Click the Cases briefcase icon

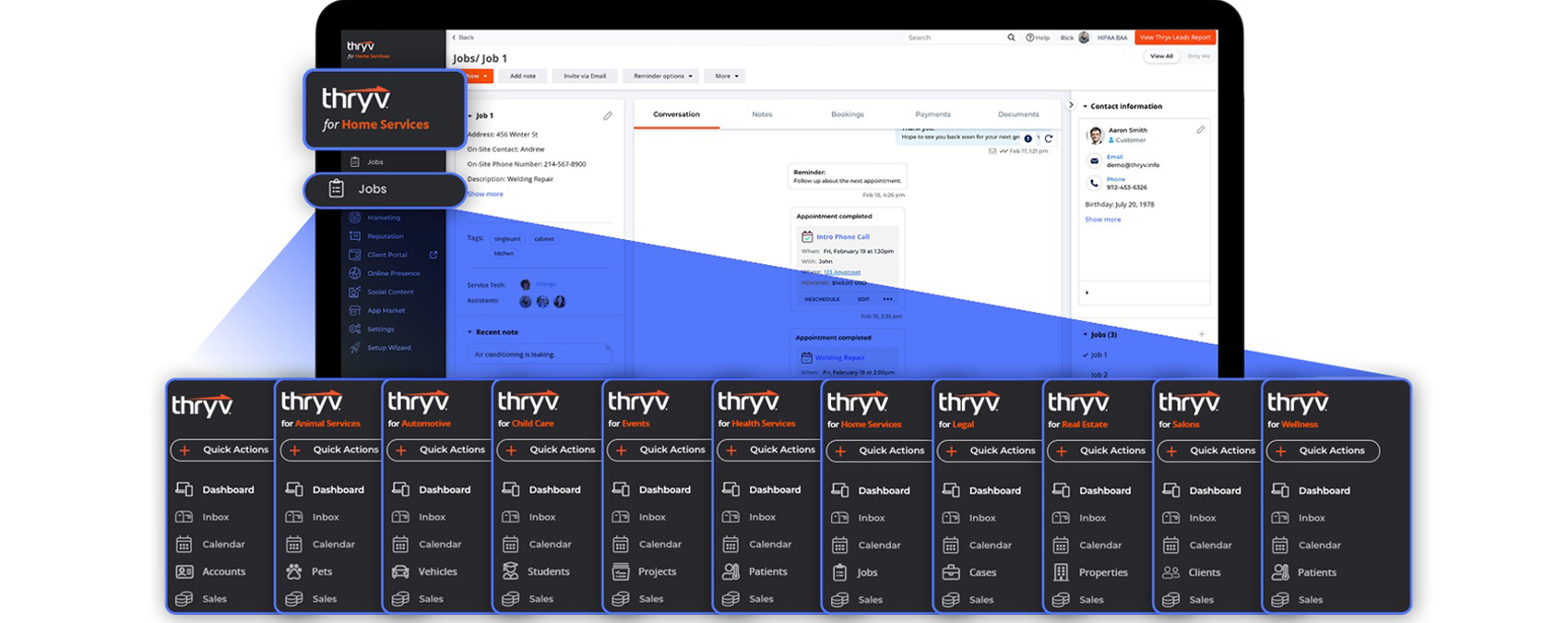[x=950, y=572]
